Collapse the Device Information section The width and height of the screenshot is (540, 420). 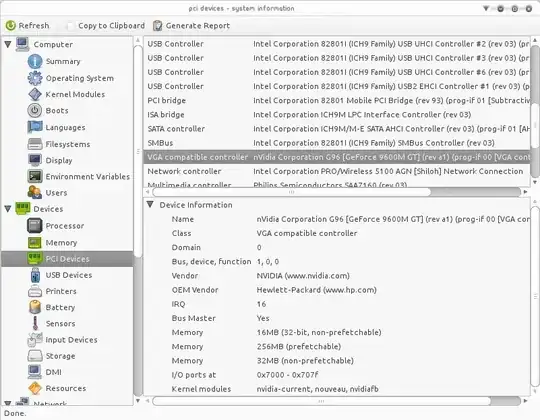(x=150, y=204)
